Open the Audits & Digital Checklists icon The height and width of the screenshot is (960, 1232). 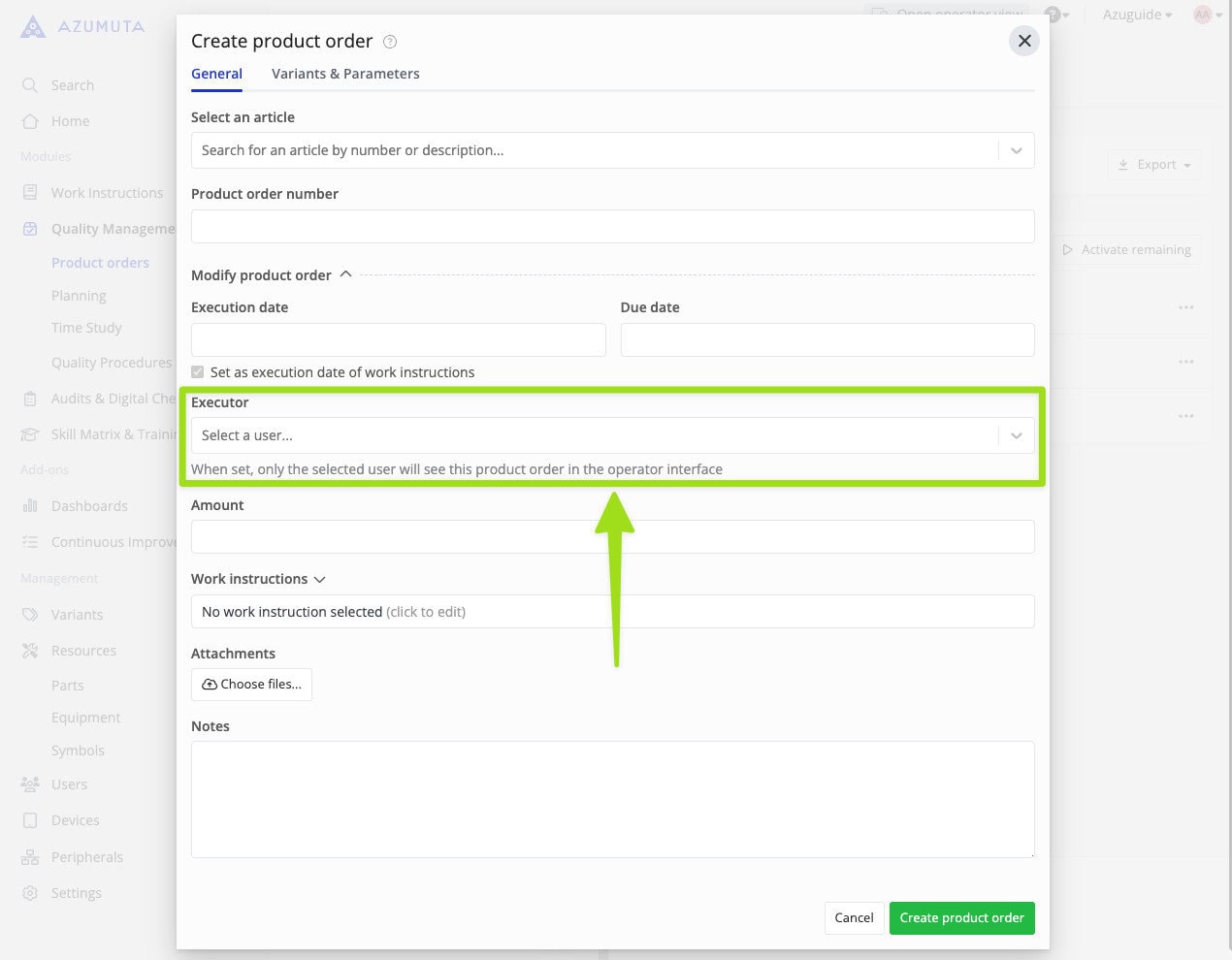coord(30,398)
